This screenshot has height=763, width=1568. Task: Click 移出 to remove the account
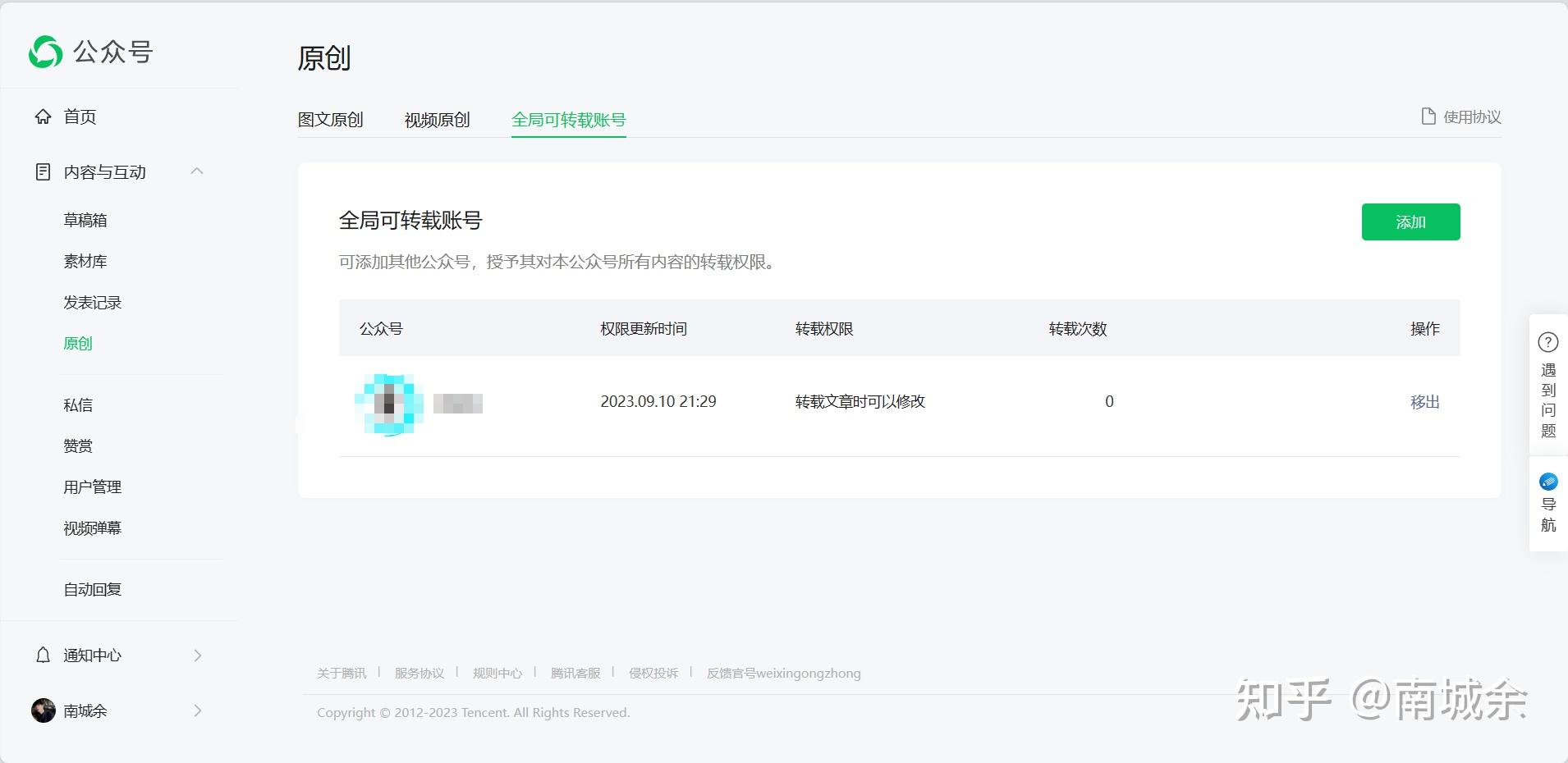(1425, 402)
